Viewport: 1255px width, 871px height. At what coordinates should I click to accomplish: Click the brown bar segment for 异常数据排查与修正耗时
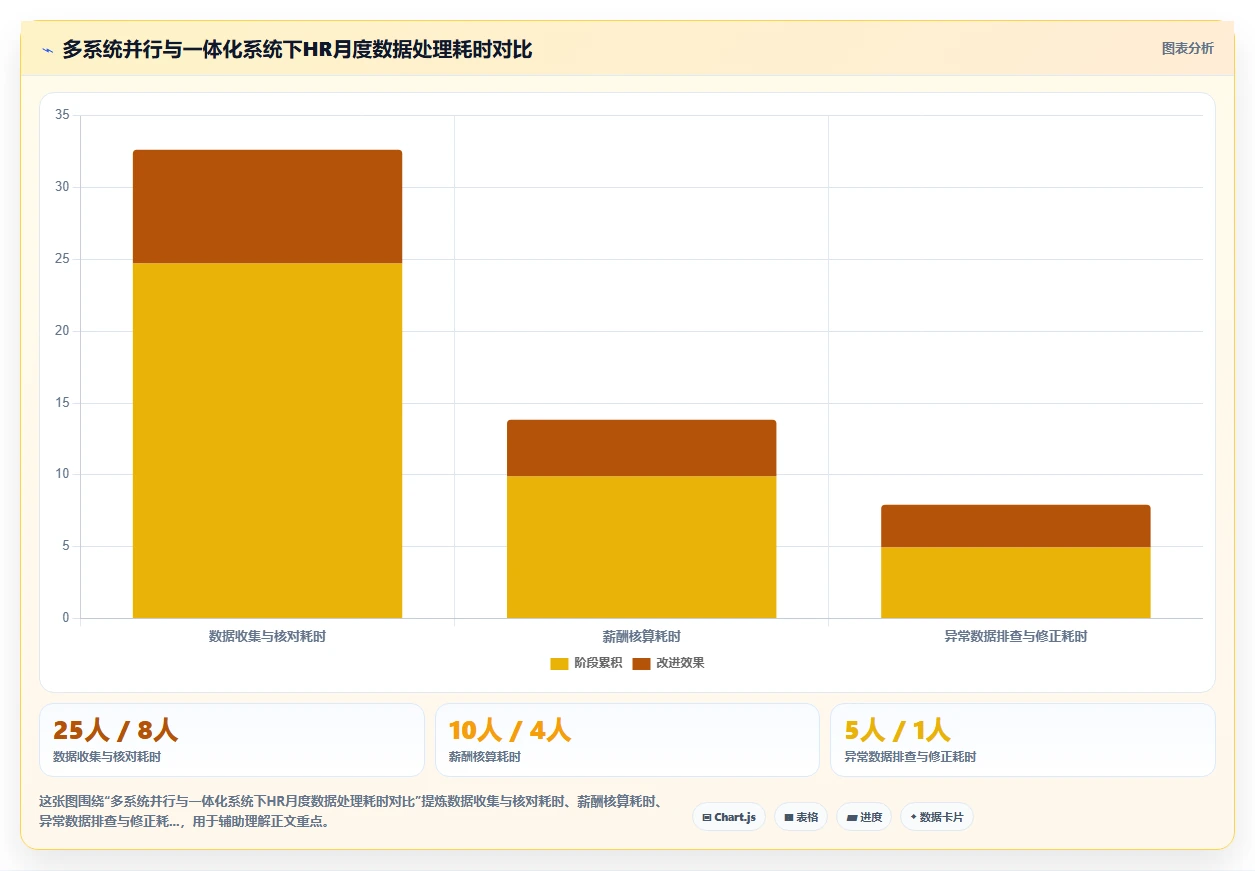coord(1015,526)
